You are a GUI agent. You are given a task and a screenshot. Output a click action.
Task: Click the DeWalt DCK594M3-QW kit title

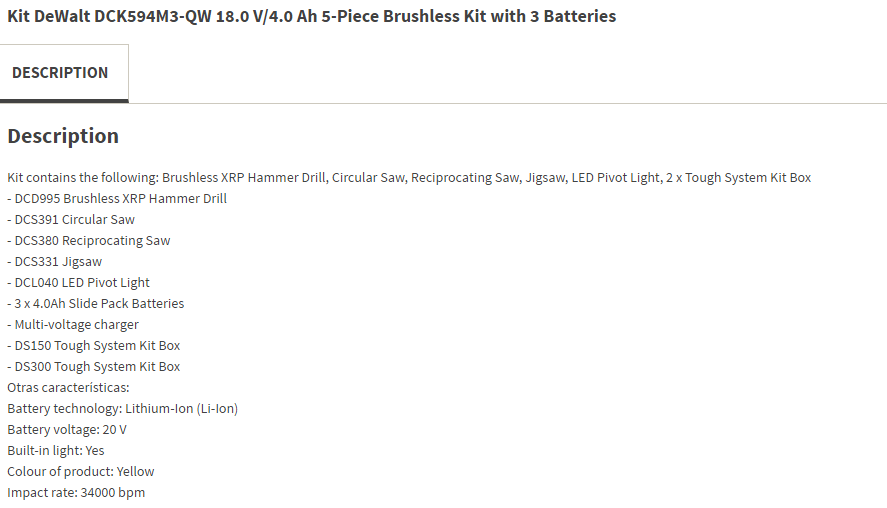[311, 16]
